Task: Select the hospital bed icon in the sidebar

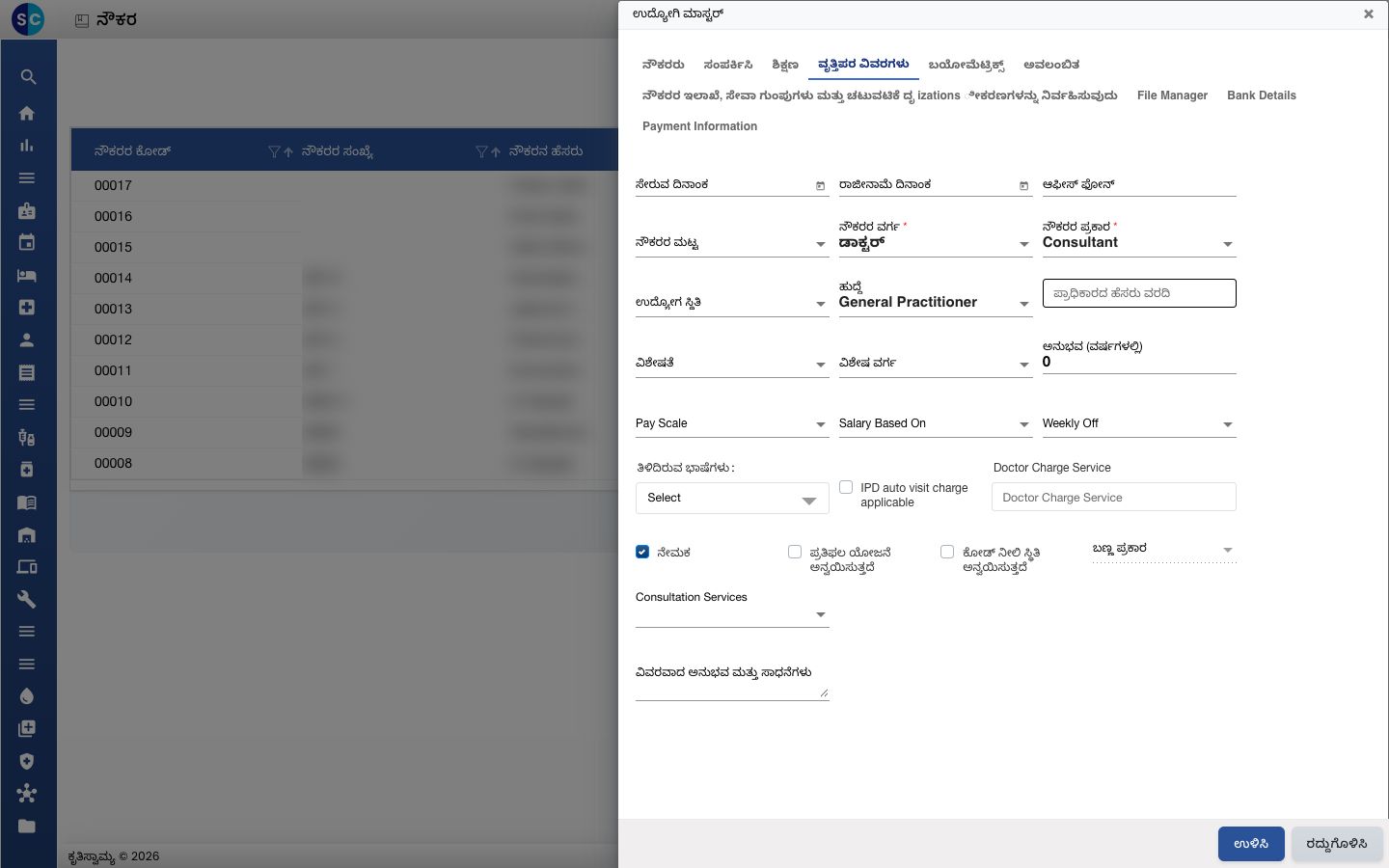Action: click(27, 275)
